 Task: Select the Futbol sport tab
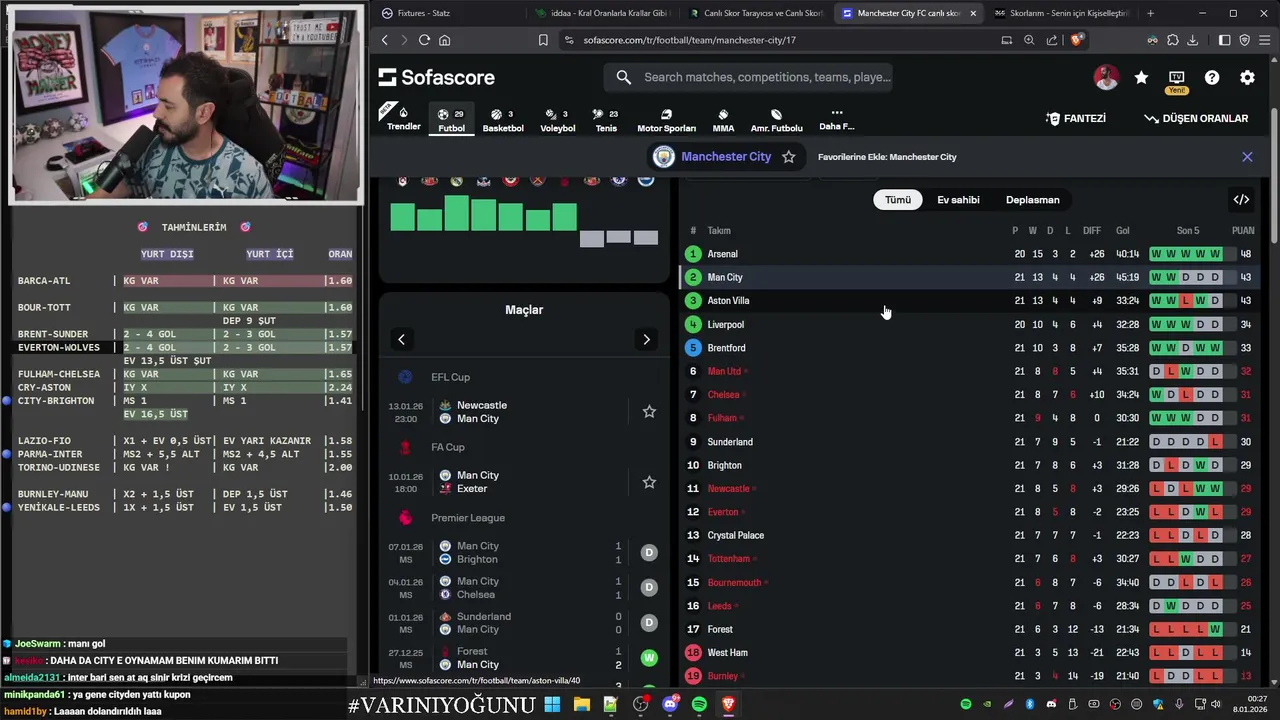click(x=451, y=120)
